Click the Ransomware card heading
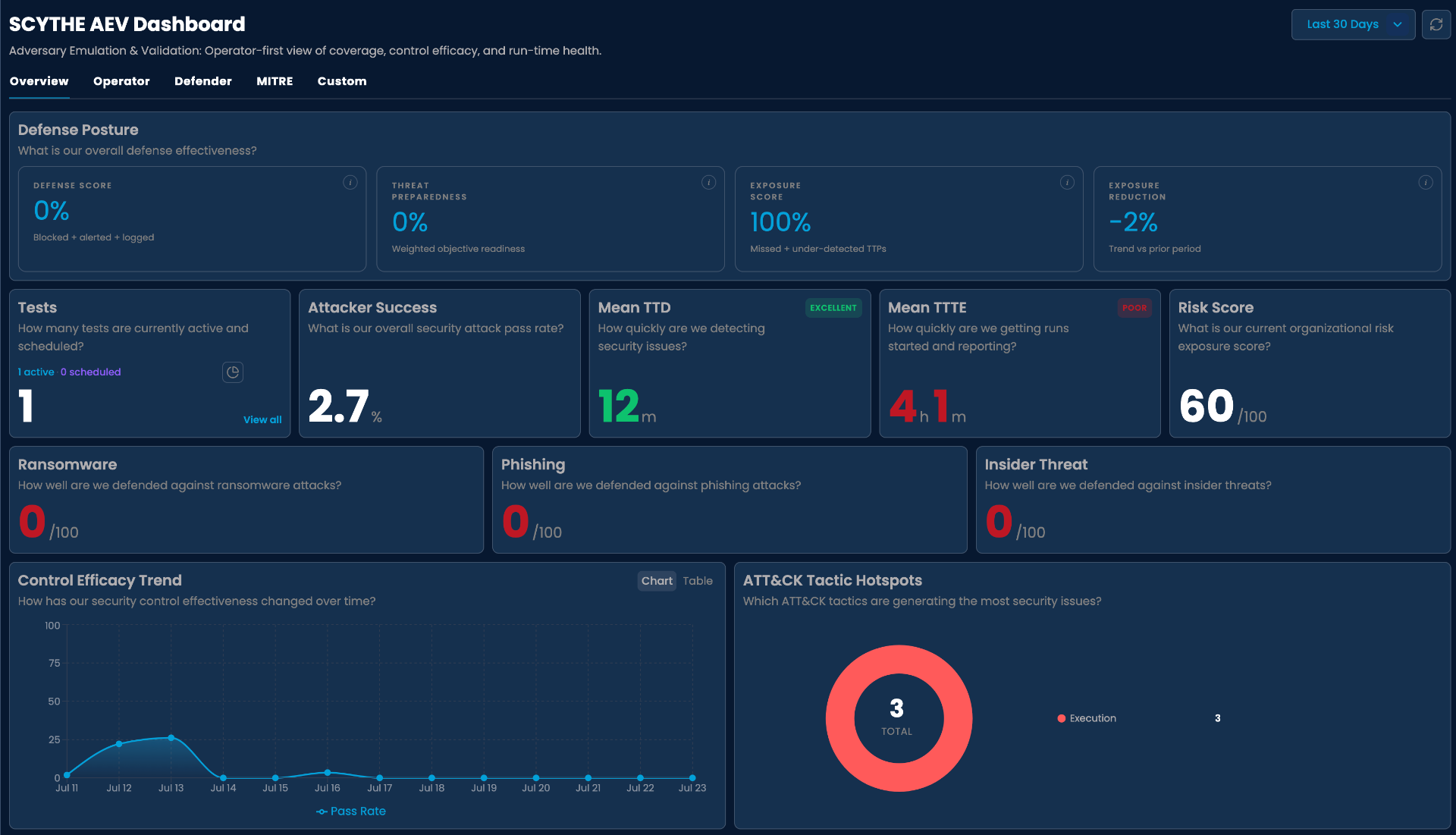 click(x=67, y=464)
